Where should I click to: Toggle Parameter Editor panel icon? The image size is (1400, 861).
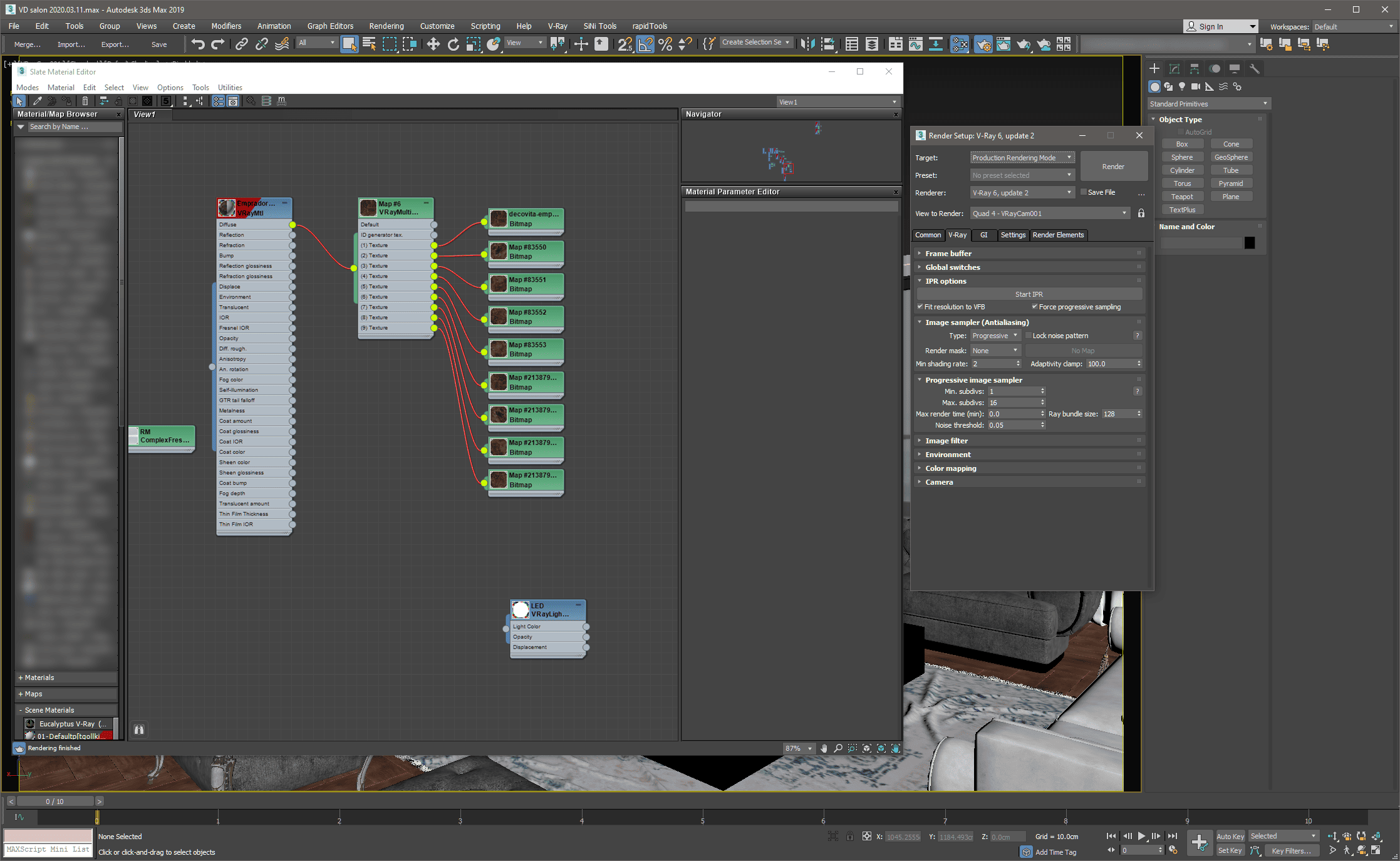[233, 101]
